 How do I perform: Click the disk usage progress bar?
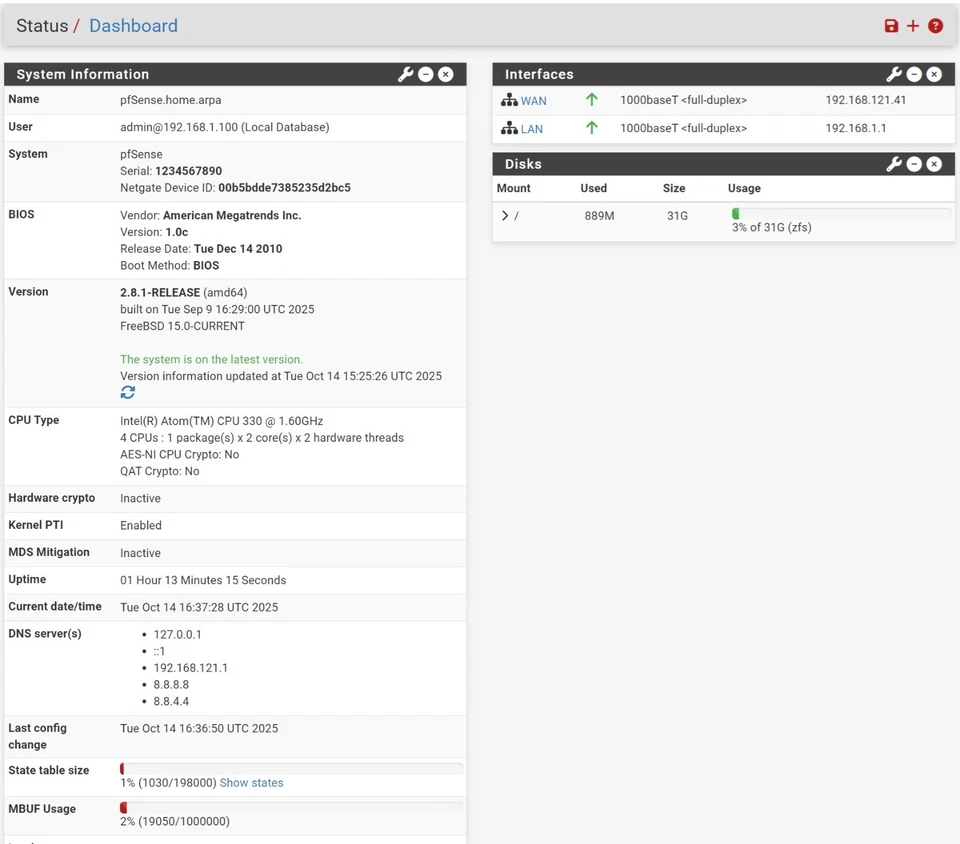point(841,214)
